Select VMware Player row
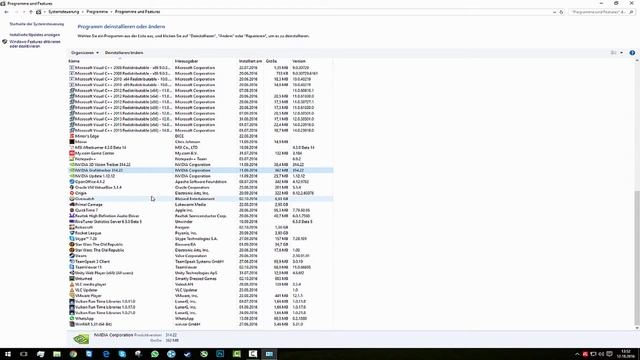 (200, 296)
